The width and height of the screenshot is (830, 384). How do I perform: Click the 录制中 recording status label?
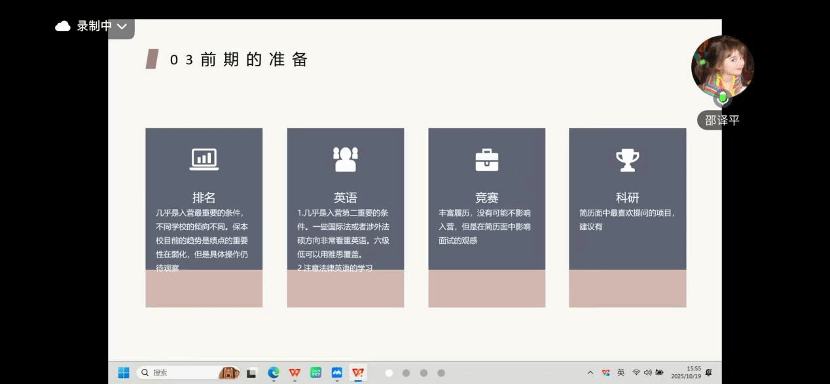click(x=94, y=26)
